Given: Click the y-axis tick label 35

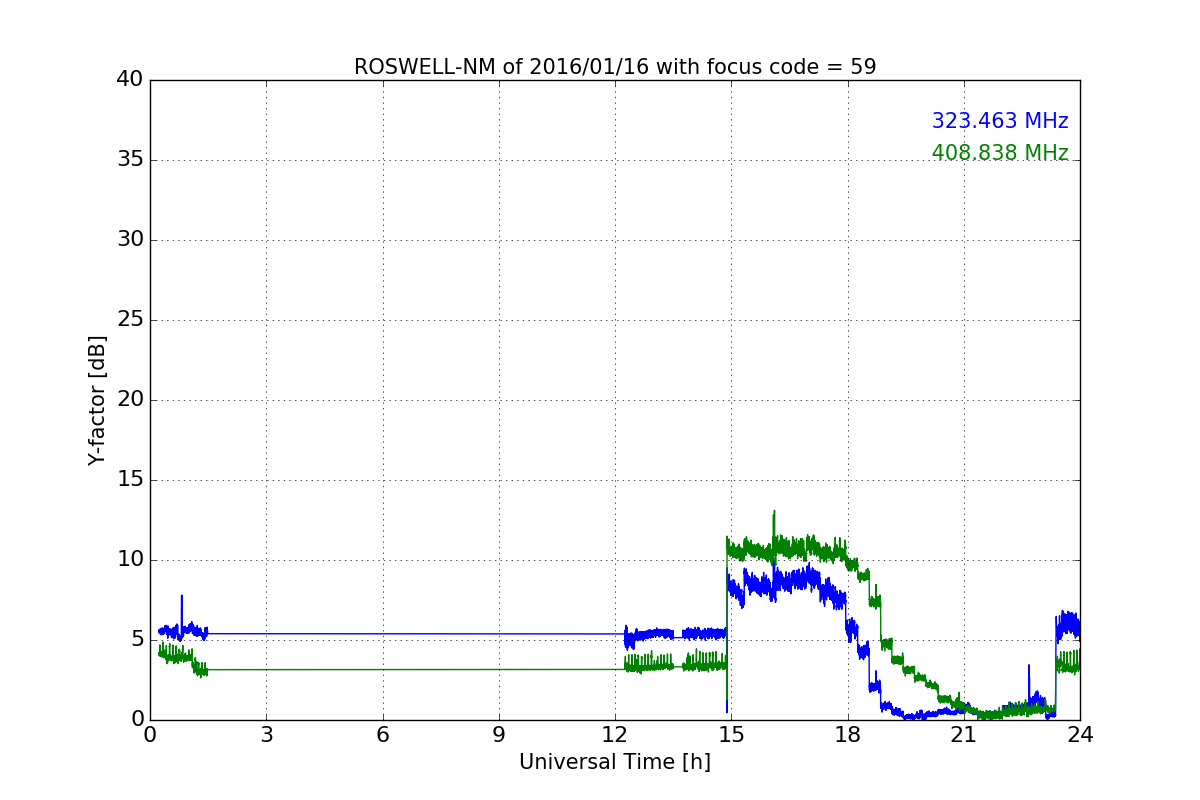Looking at the screenshot, I should 130,160.
